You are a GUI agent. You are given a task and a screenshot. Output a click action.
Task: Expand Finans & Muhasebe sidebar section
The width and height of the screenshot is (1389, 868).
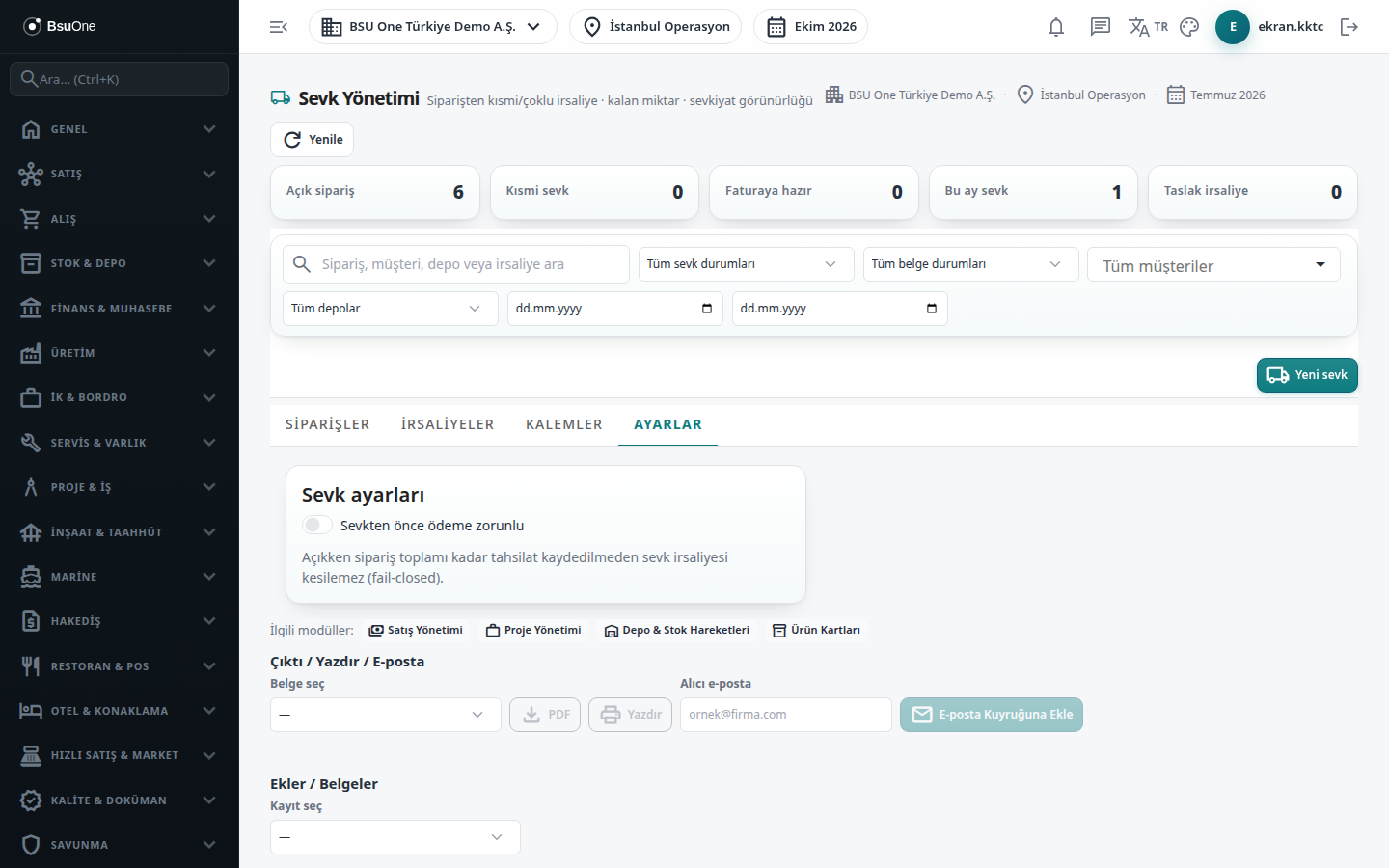(x=120, y=309)
